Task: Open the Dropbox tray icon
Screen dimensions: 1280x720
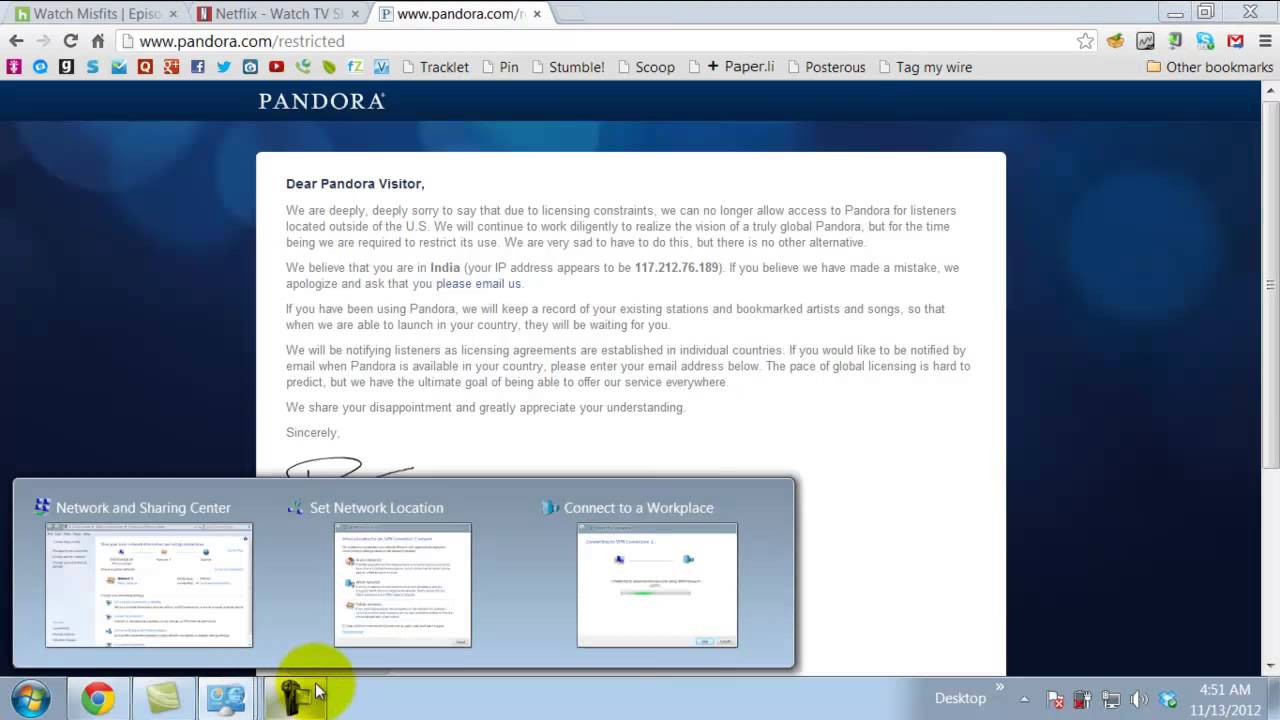Action: click(1167, 699)
